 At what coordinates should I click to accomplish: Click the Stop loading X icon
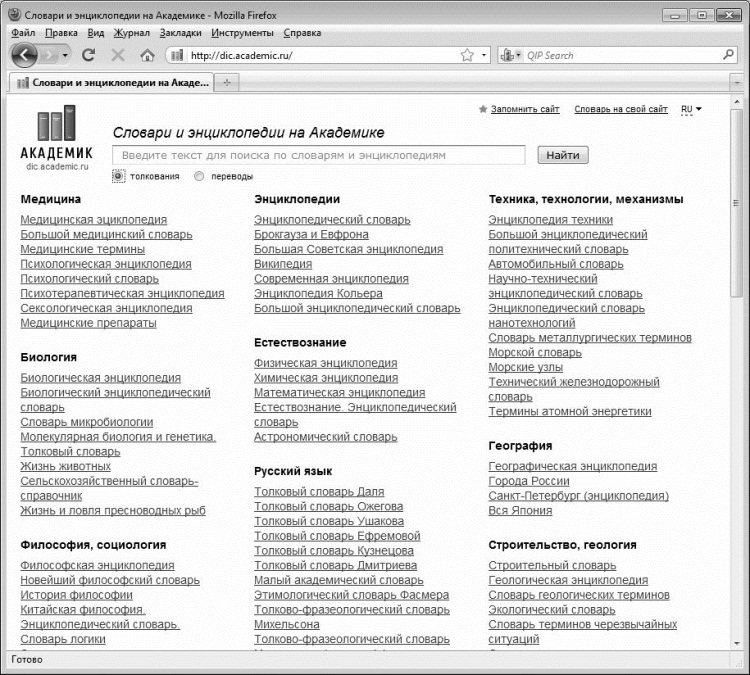pyautogui.click(x=118, y=55)
